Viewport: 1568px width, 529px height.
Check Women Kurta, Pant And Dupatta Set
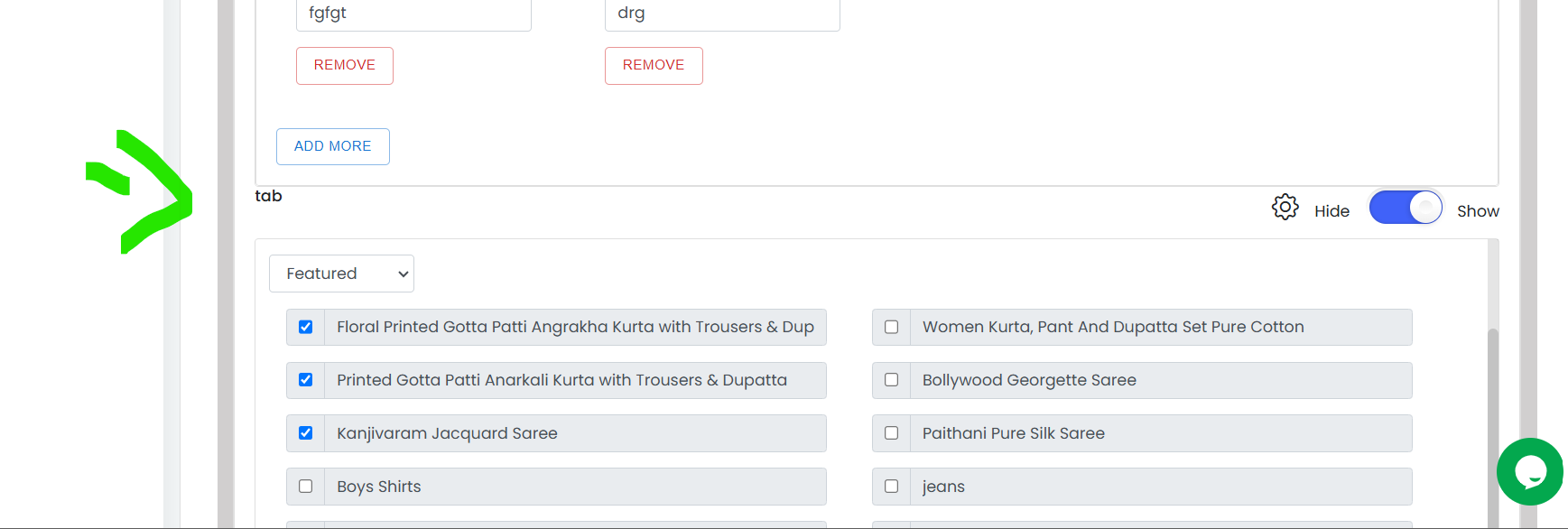(892, 327)
